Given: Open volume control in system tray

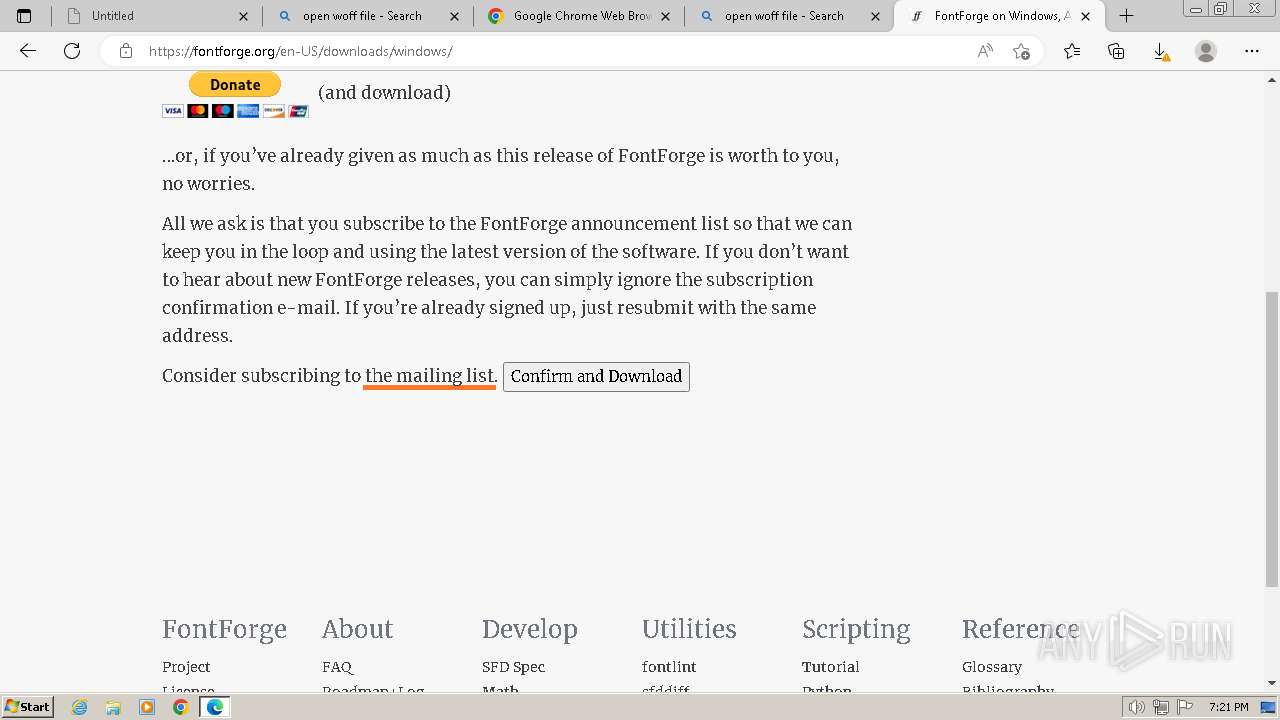Looking at the screenshot, I should [x=1136, y=707].
